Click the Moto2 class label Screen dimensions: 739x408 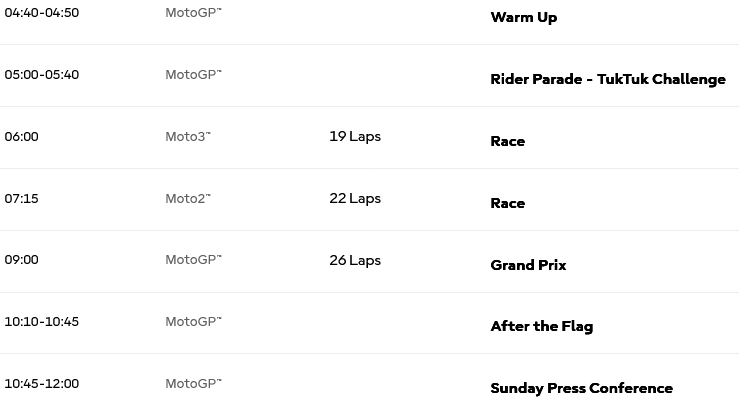pyautogui.click(x=188, y=199)
